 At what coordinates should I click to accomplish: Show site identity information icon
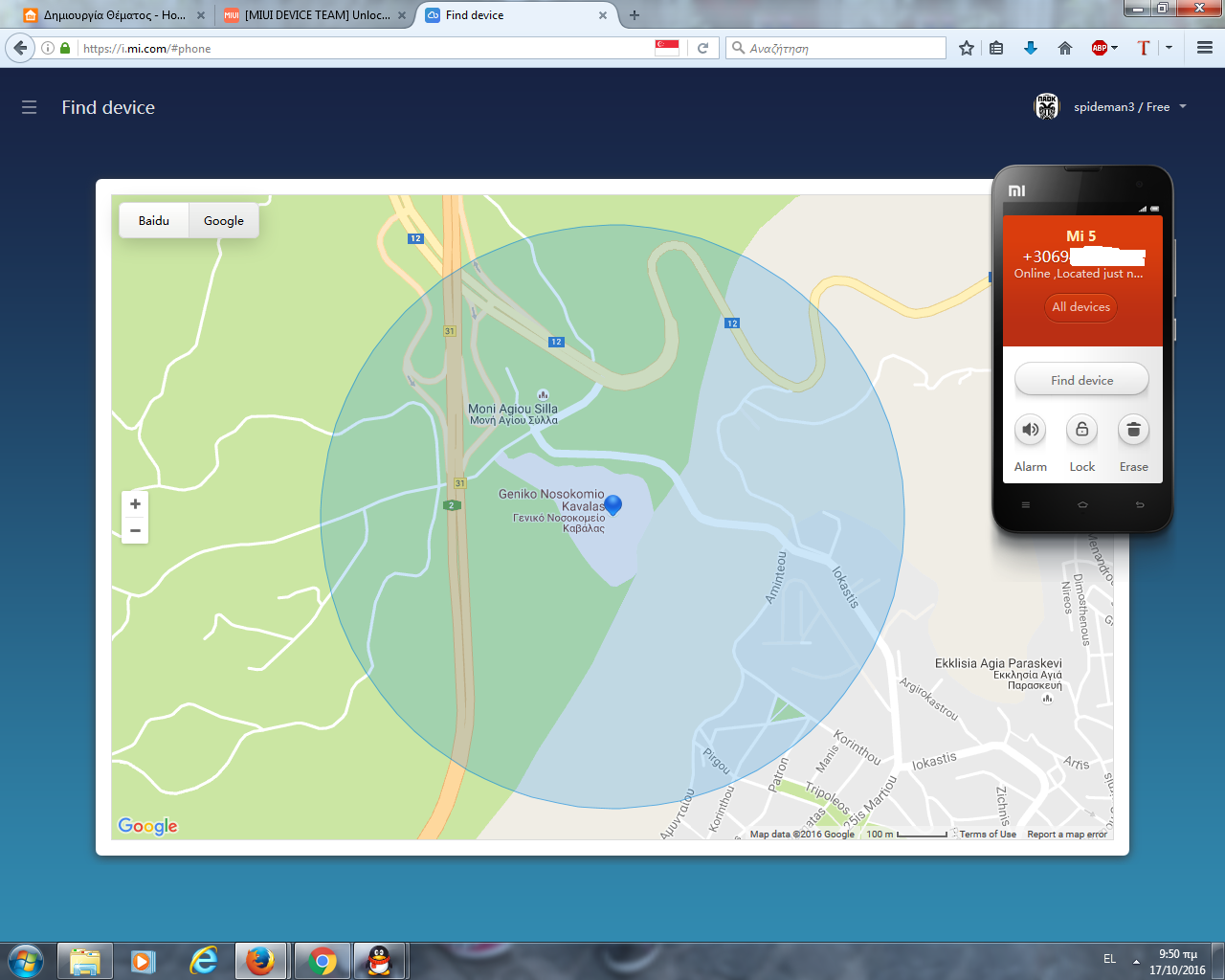pyautogui.click(x=48, y=48)
